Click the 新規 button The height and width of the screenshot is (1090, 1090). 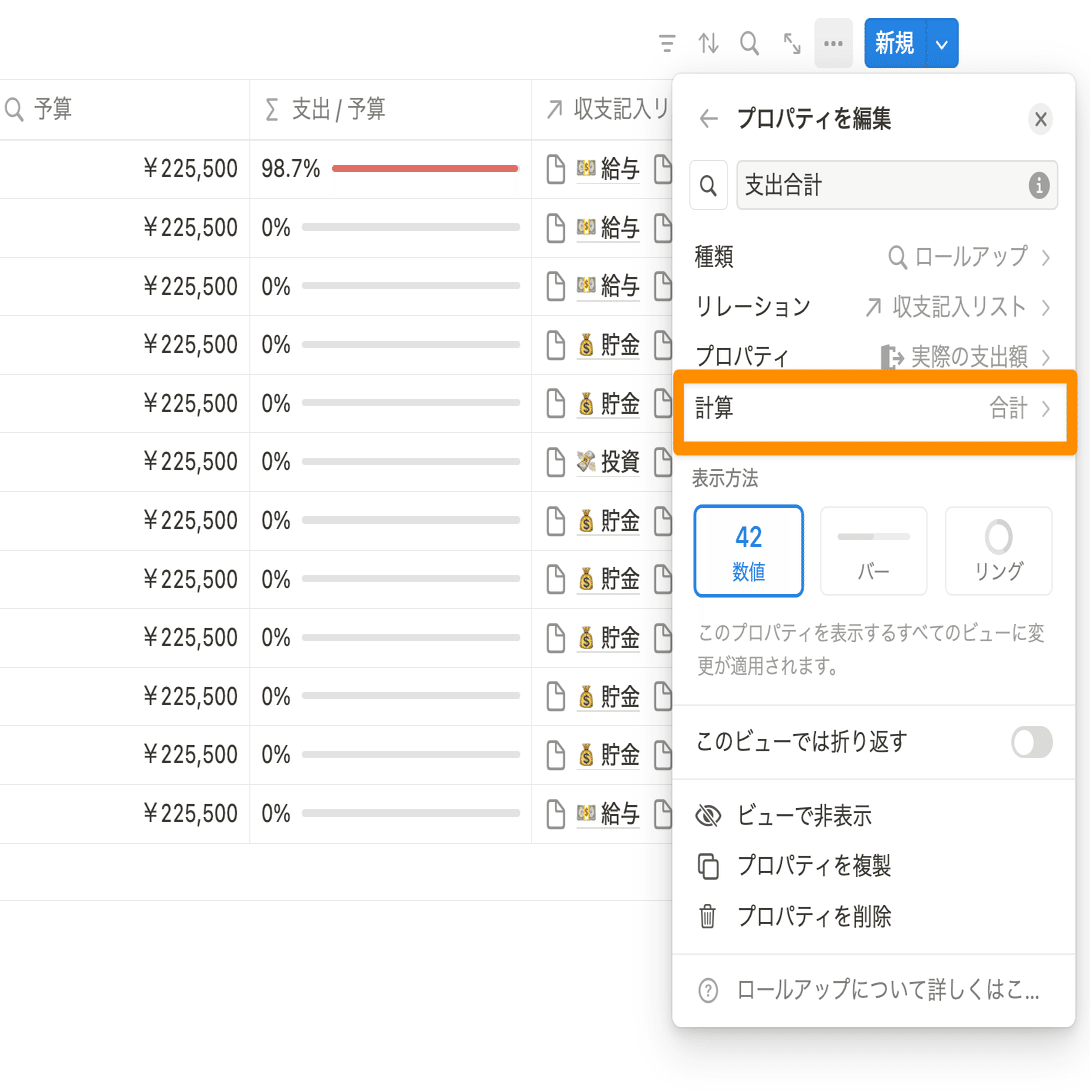(x=895, y=44)
